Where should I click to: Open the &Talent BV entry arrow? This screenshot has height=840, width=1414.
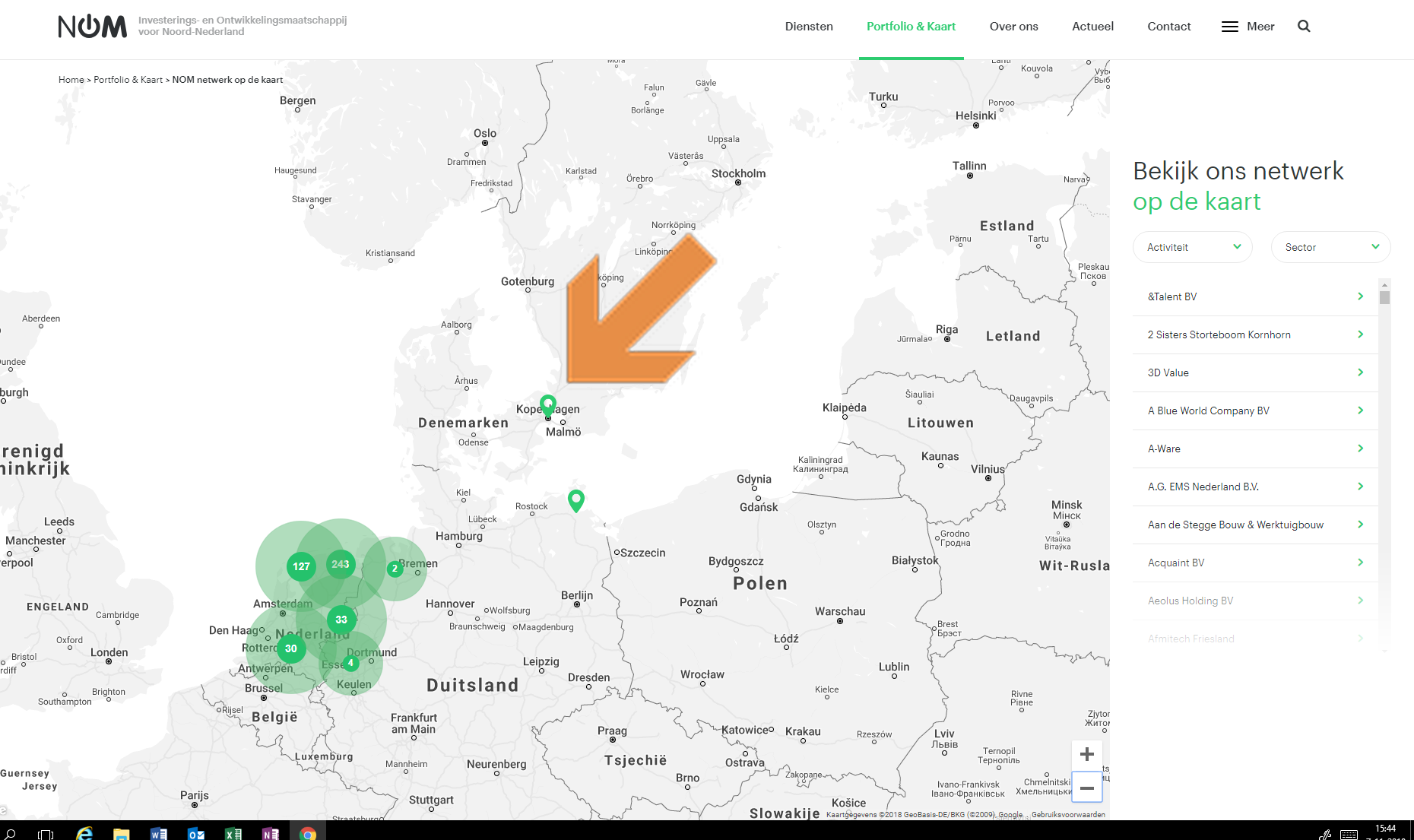click(x=1360, y=296)
